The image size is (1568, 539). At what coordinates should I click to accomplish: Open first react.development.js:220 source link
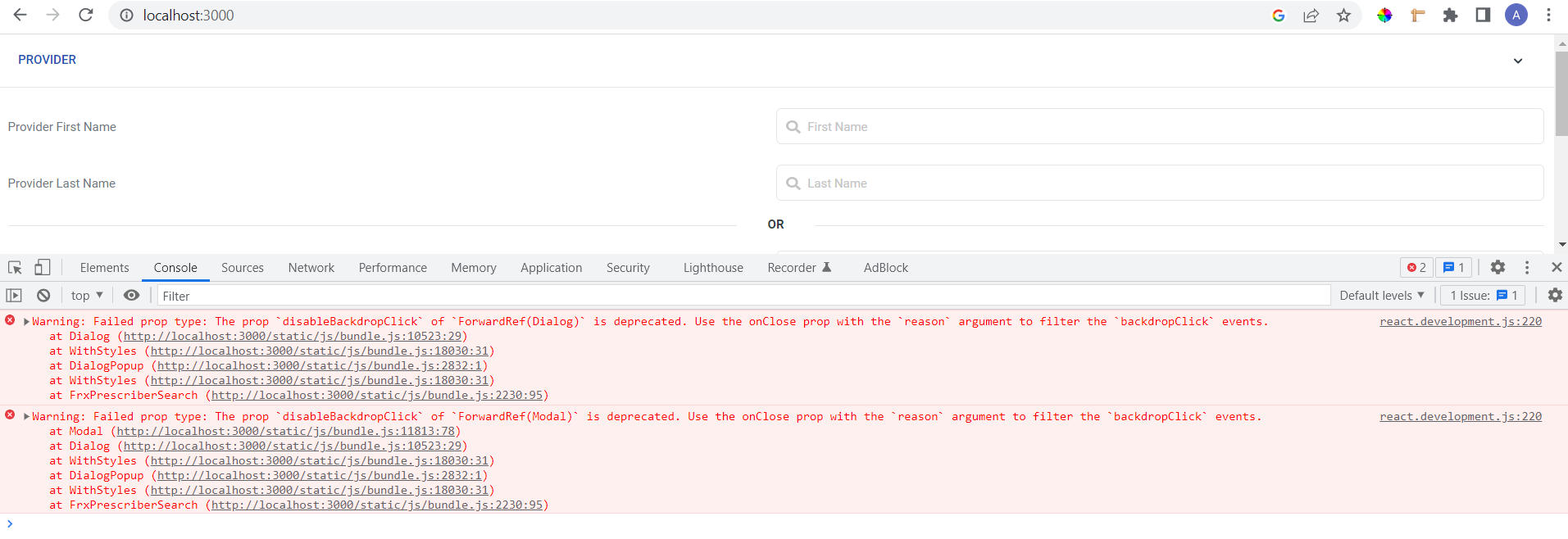point(1460,321)
